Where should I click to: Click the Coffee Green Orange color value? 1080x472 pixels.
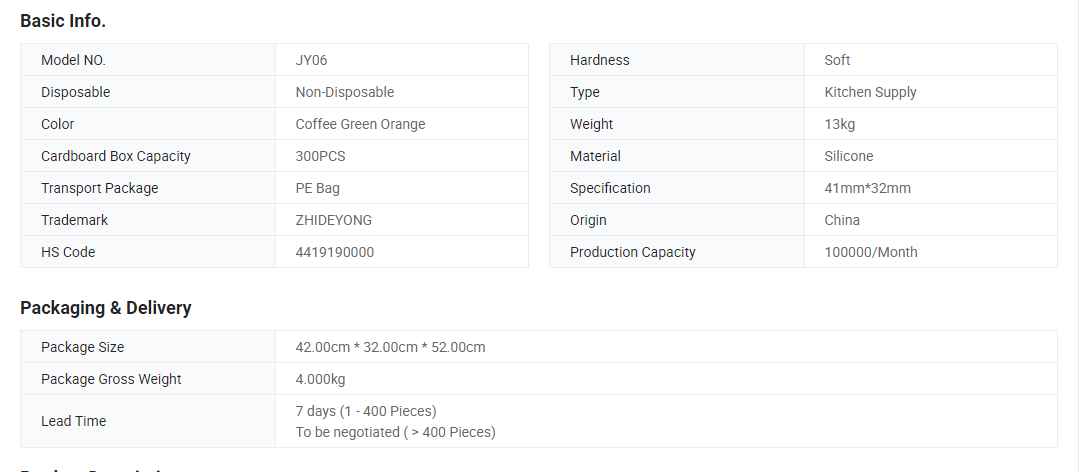coord(360,124)
